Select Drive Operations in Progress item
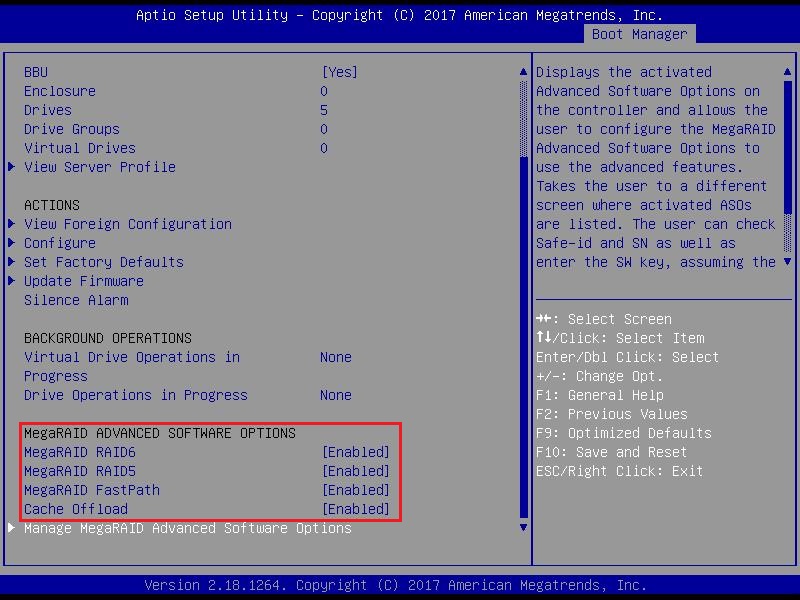 (135, 395)
